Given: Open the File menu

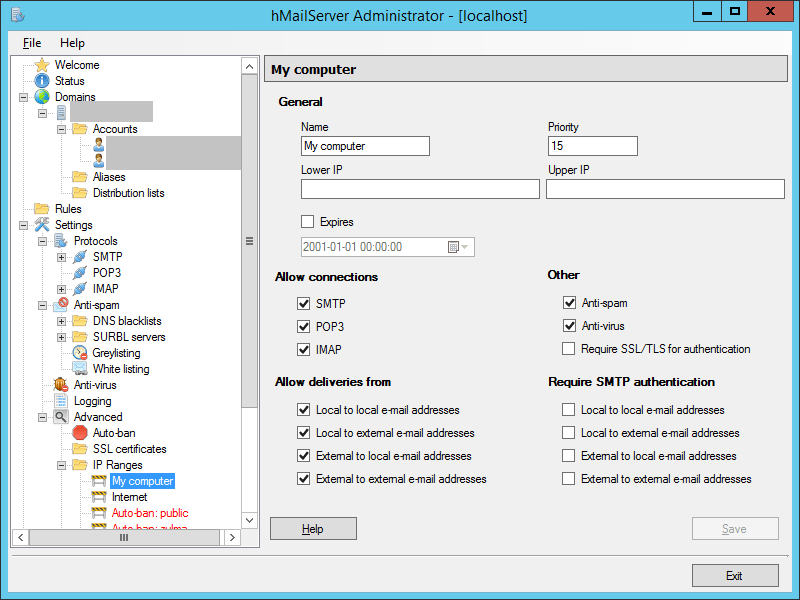Looking at the screenshot, I should point(32,43).
